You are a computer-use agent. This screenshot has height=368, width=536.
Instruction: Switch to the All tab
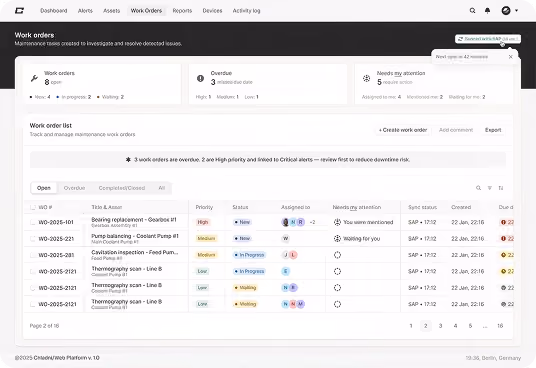162,188
